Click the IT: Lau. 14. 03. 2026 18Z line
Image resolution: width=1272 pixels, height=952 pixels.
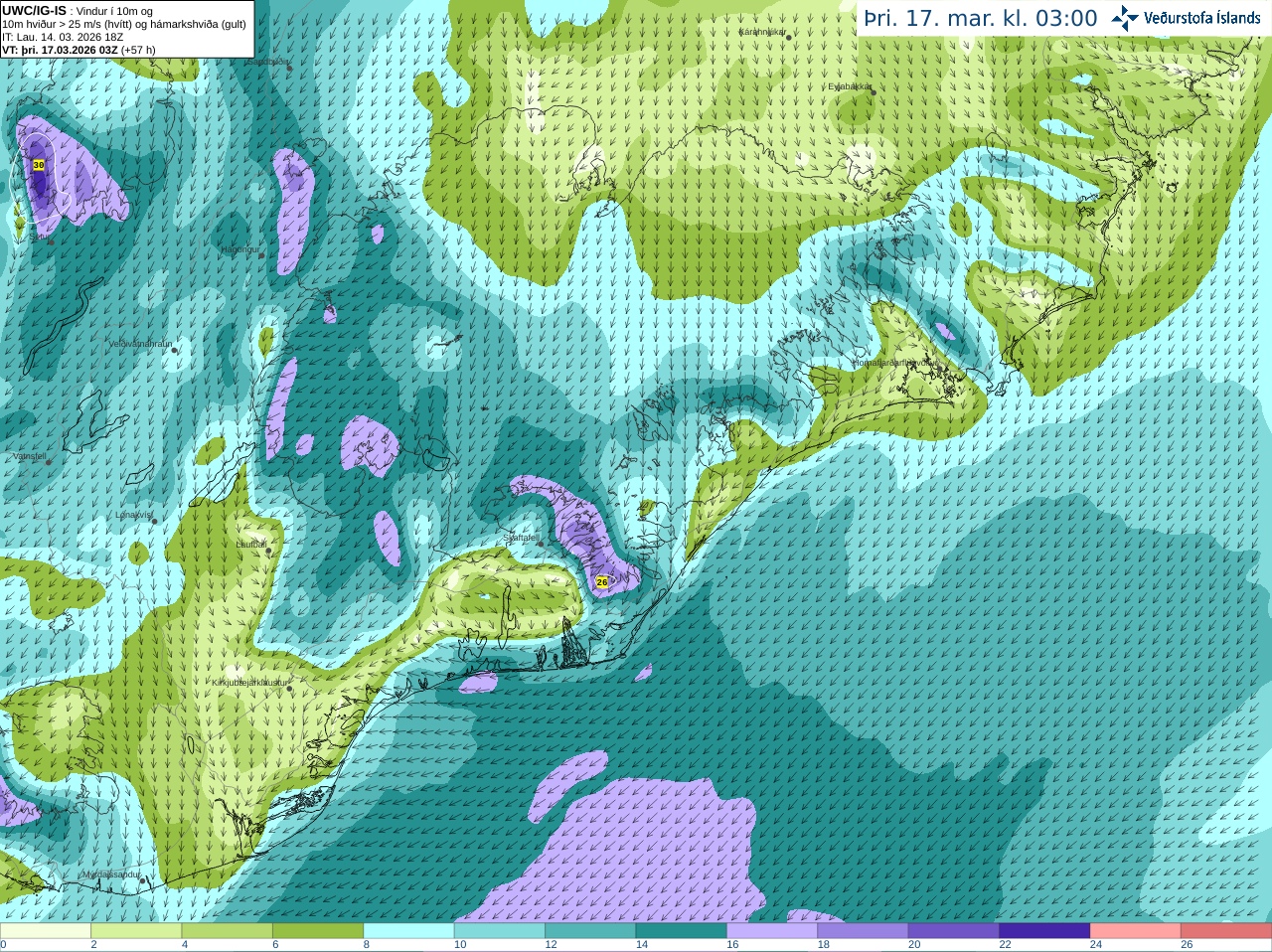63,37
